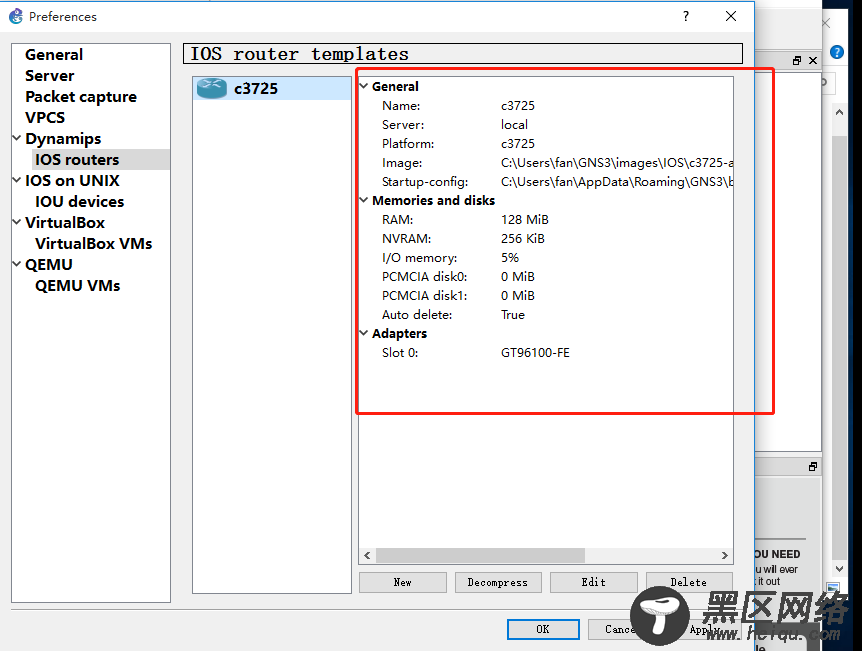This screenshot has height=651, width=862.
Task: Collapse the VirtualBox tree node
Action: [17, 222]
